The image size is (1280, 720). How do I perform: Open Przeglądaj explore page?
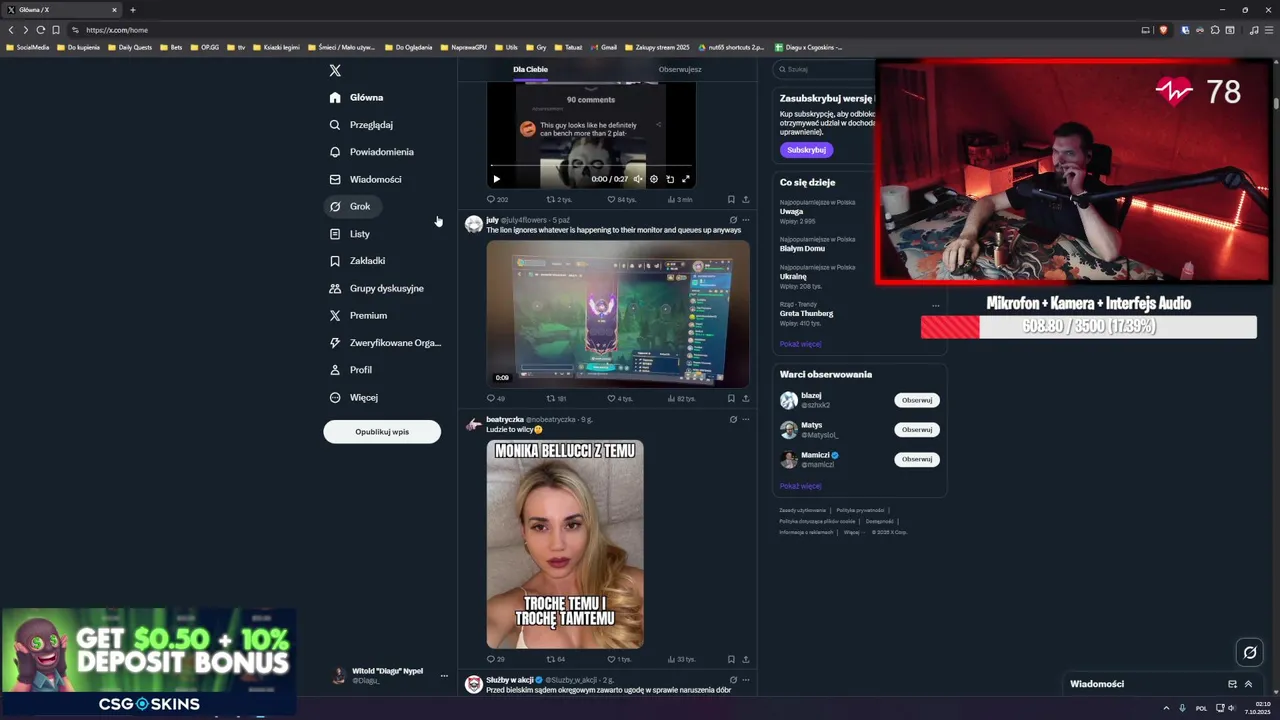(x=361, y=125)
